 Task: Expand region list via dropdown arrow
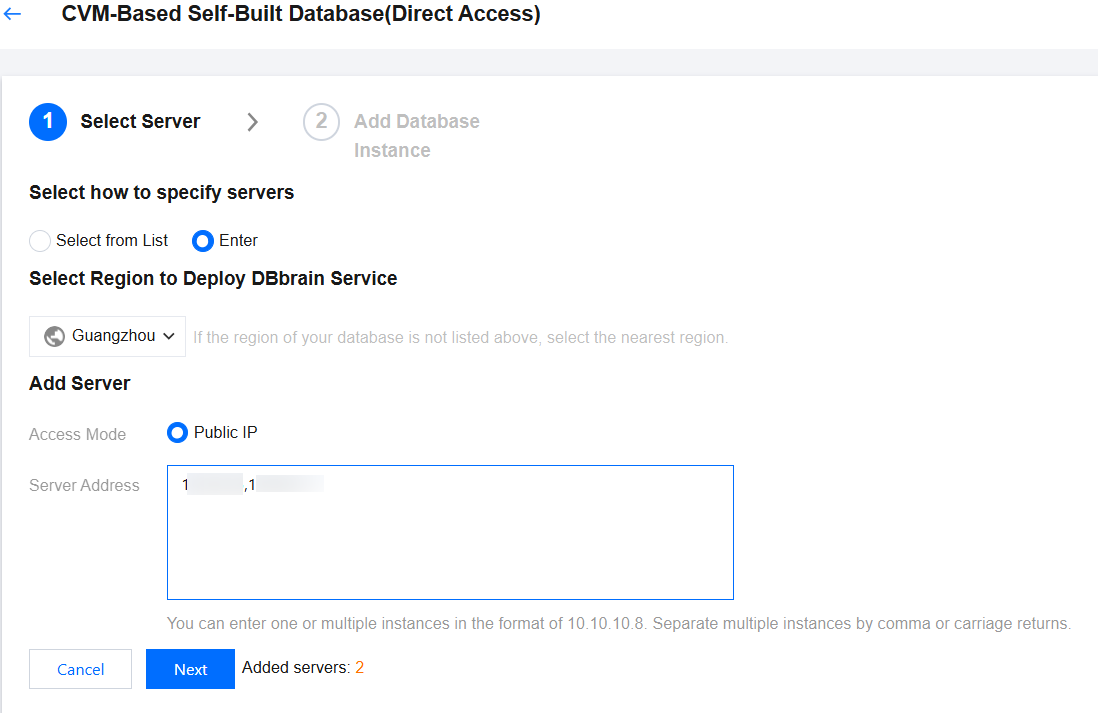tap(169, 336)
